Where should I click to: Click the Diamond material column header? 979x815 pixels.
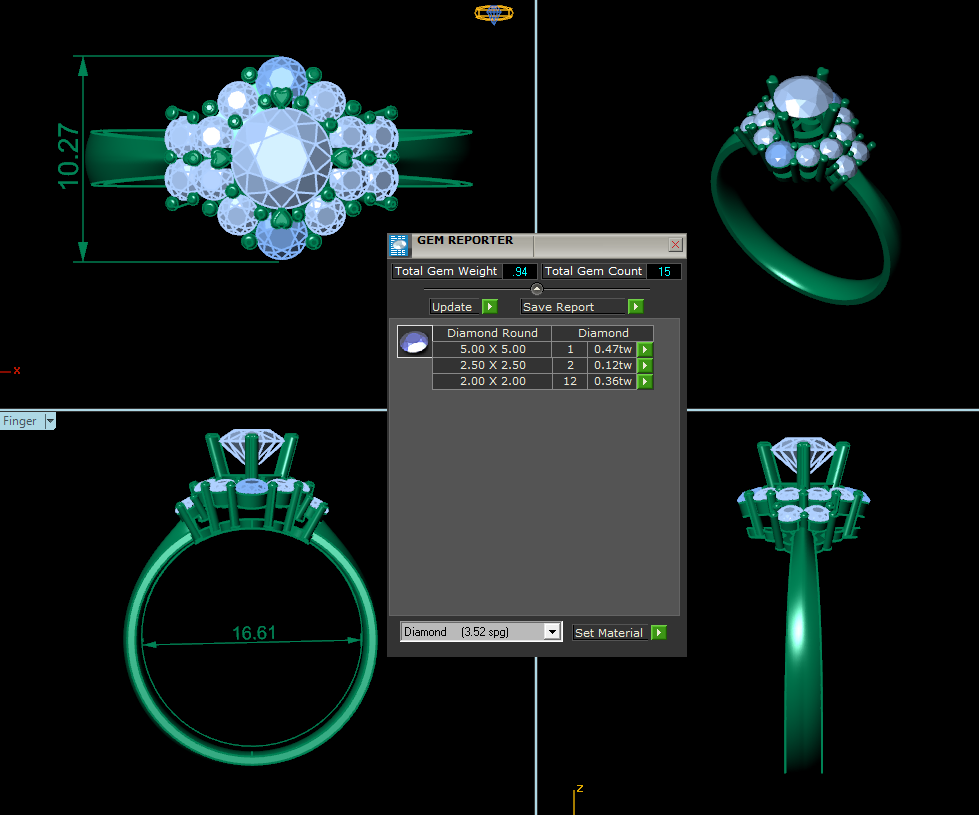[603, 333]
